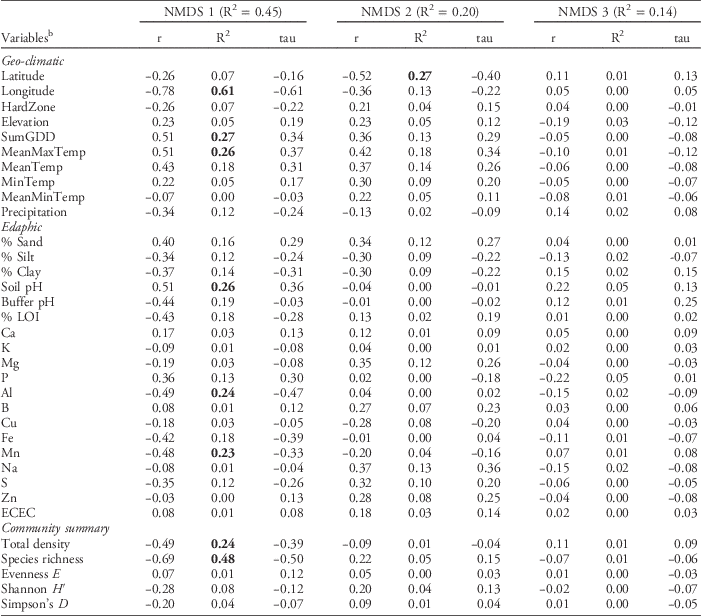Image resolution: width=701 pixels, height=616 pixels.
Task: Click the Precipitation row label
Action: (34, 212)
